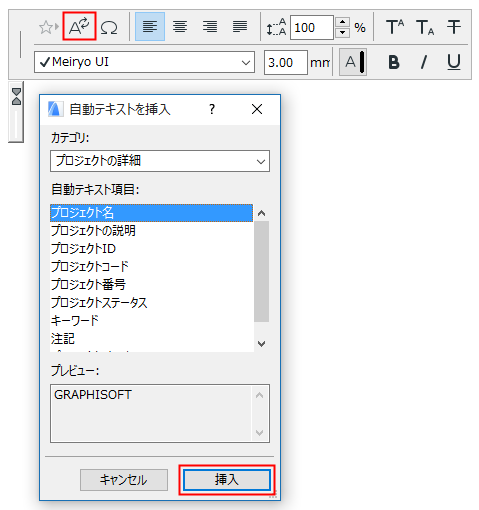The height and width of the screenshot is (510, 479).
Task: Click the 挿入 button
Action: click(x=227, y=480)
